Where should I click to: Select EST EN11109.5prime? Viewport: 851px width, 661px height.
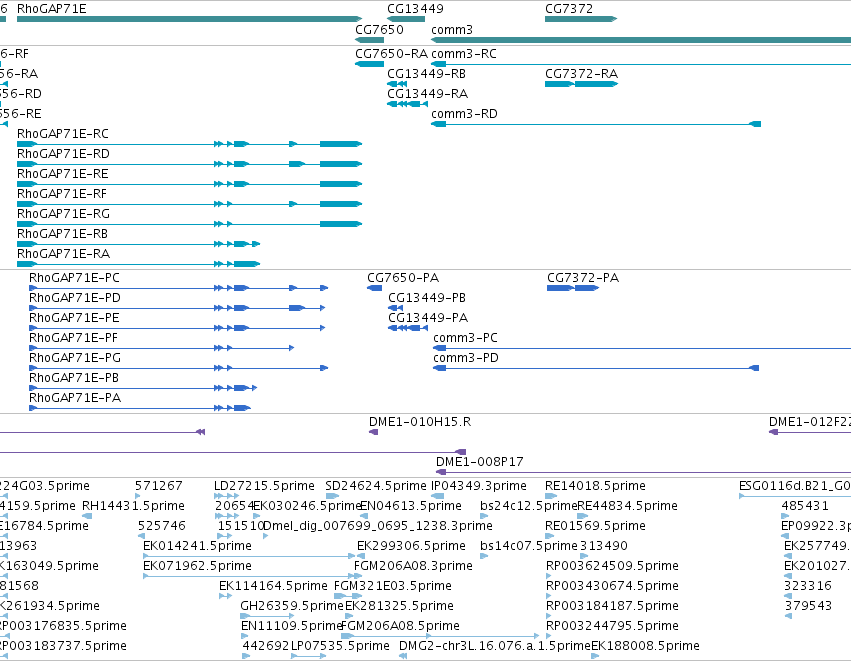(246, 636)
